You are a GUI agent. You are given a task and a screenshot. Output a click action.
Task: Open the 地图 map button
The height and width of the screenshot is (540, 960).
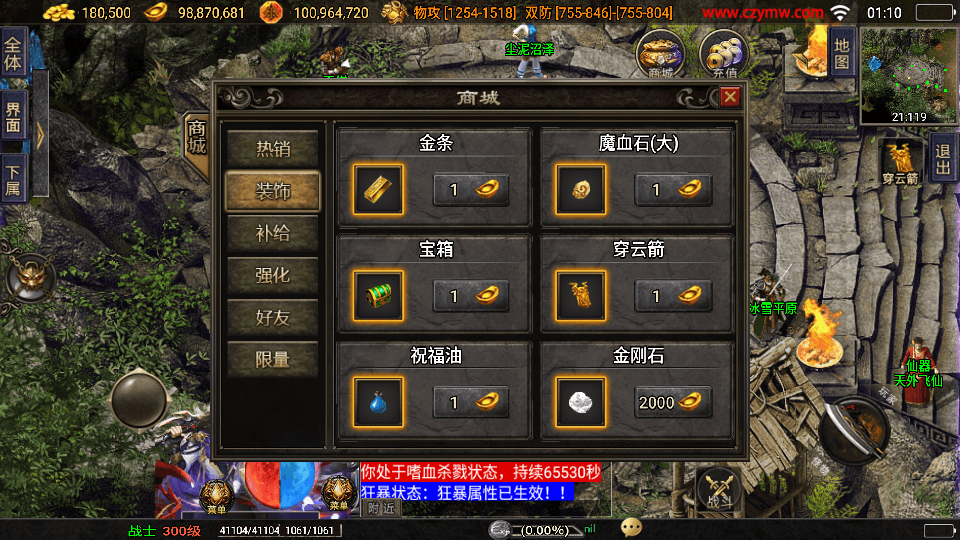point(841,54)
